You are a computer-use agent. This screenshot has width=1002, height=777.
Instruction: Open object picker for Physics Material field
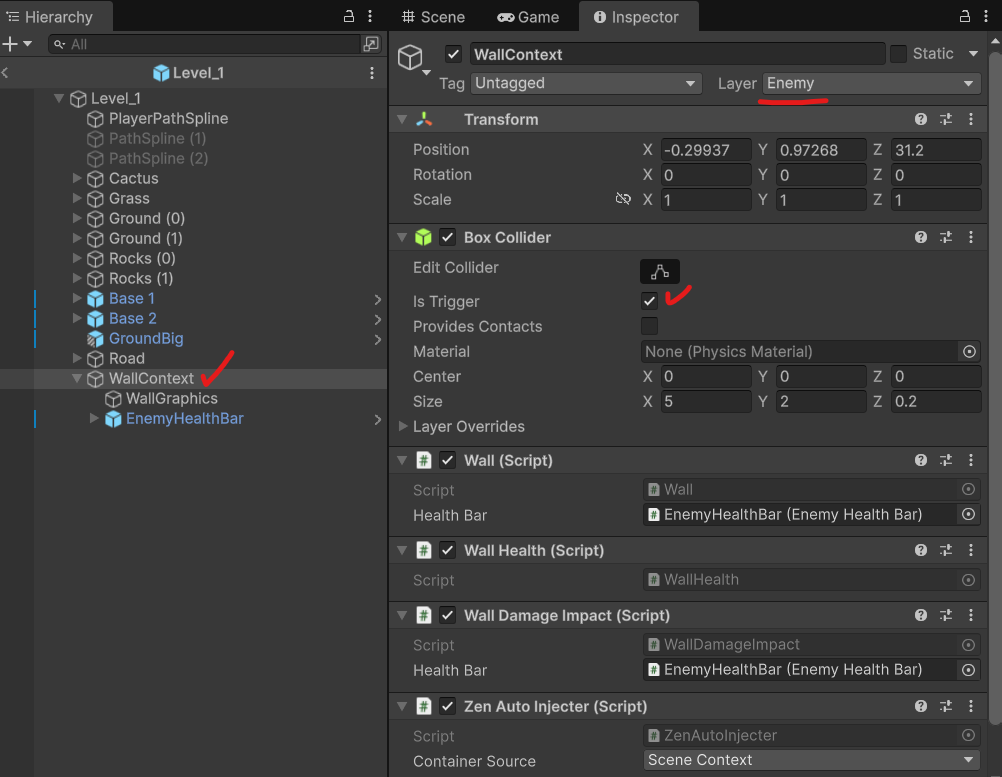(x=968, y=352)
